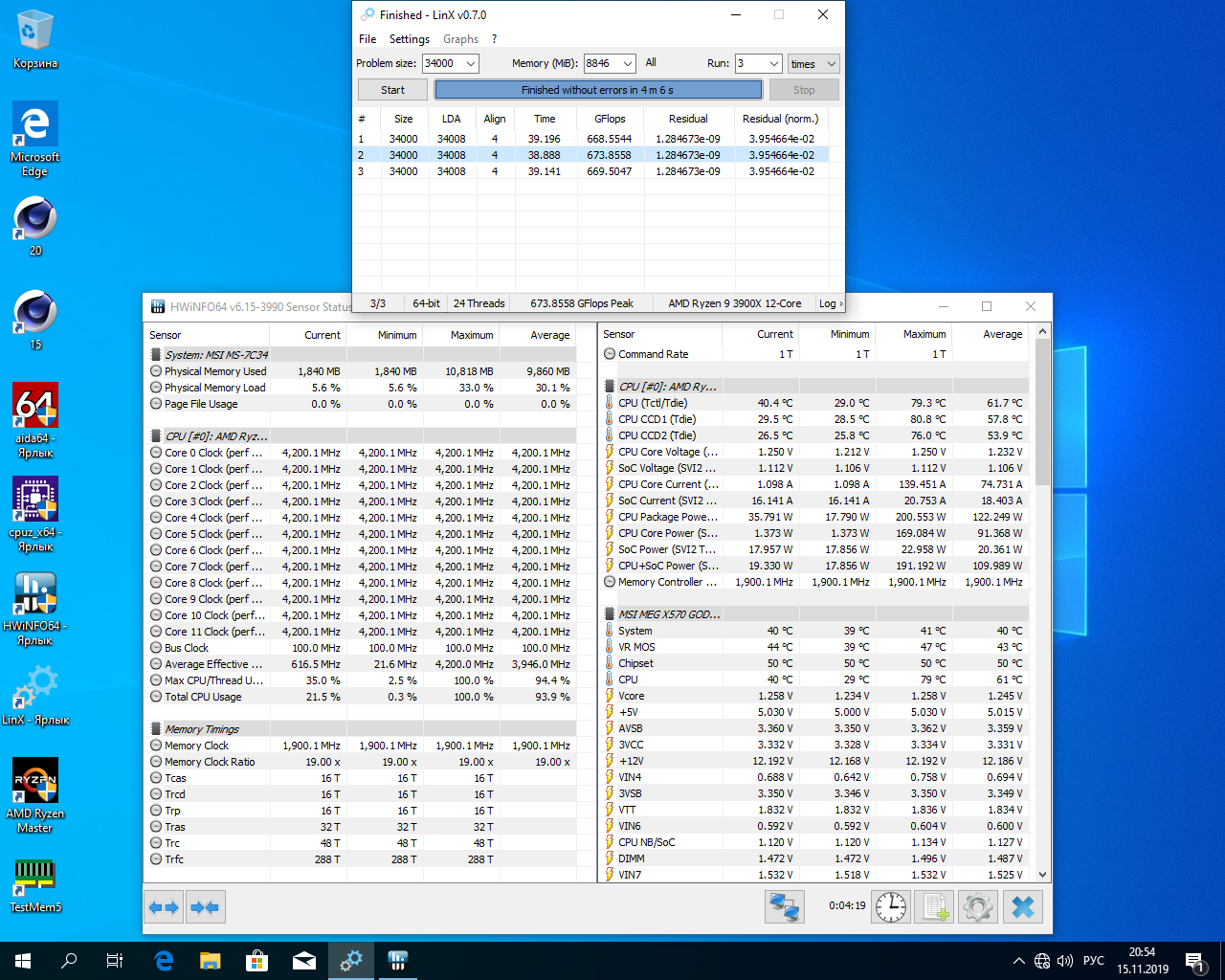Open HWiNFO remote network monitoring icon

pyautogui.click(x=785, y=907)
